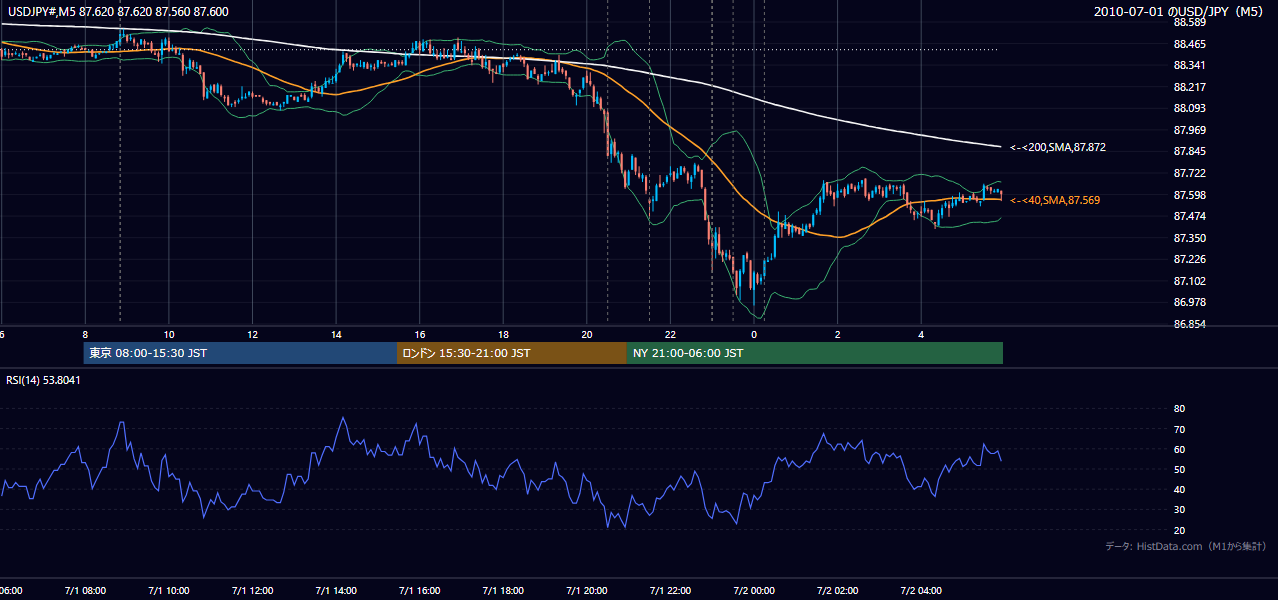The image size is (1278, 600).
Task: Click price axis value 86.978
Action: point(1188,302)
